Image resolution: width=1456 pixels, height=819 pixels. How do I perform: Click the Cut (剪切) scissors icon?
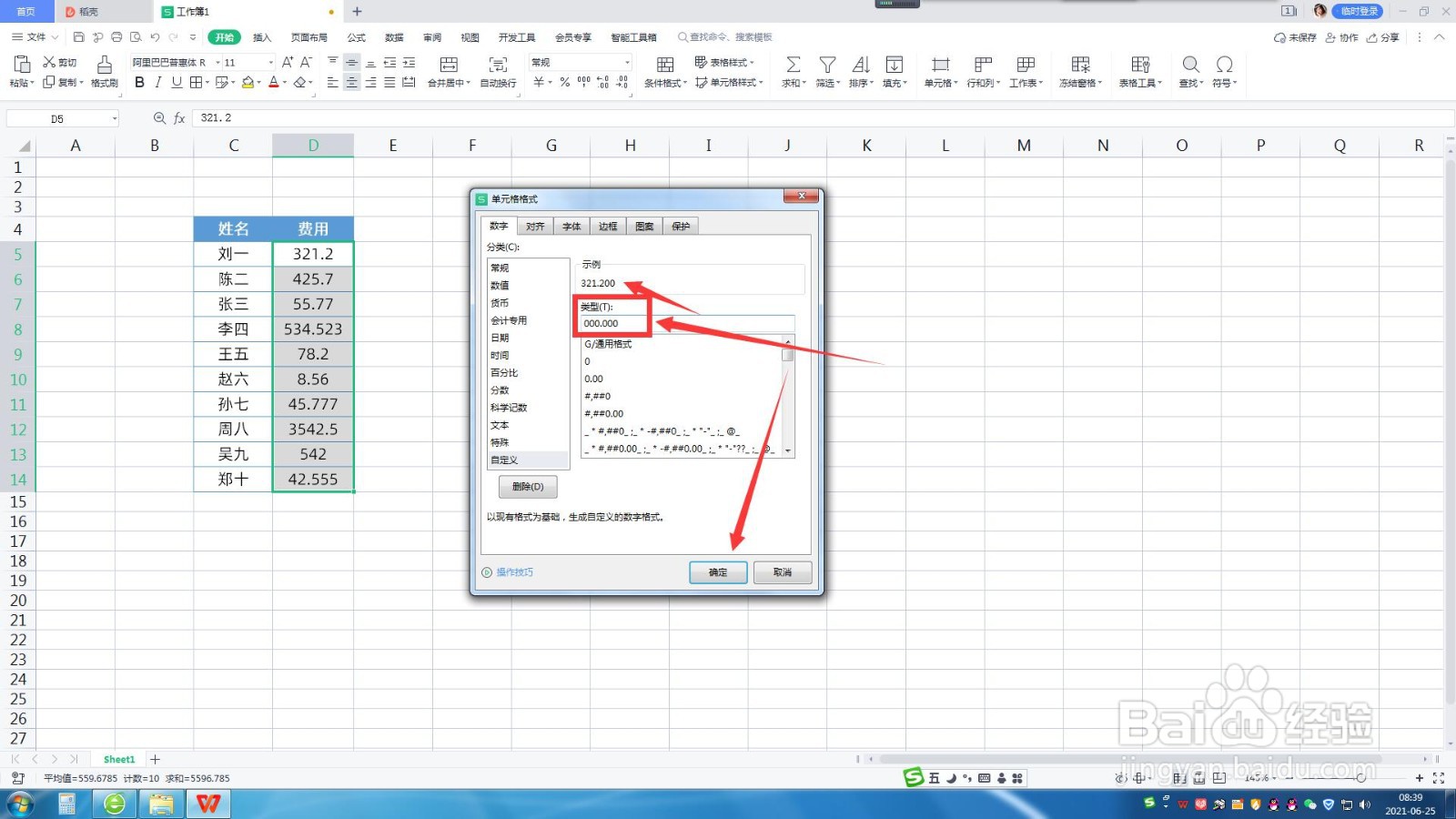(49, 62)
